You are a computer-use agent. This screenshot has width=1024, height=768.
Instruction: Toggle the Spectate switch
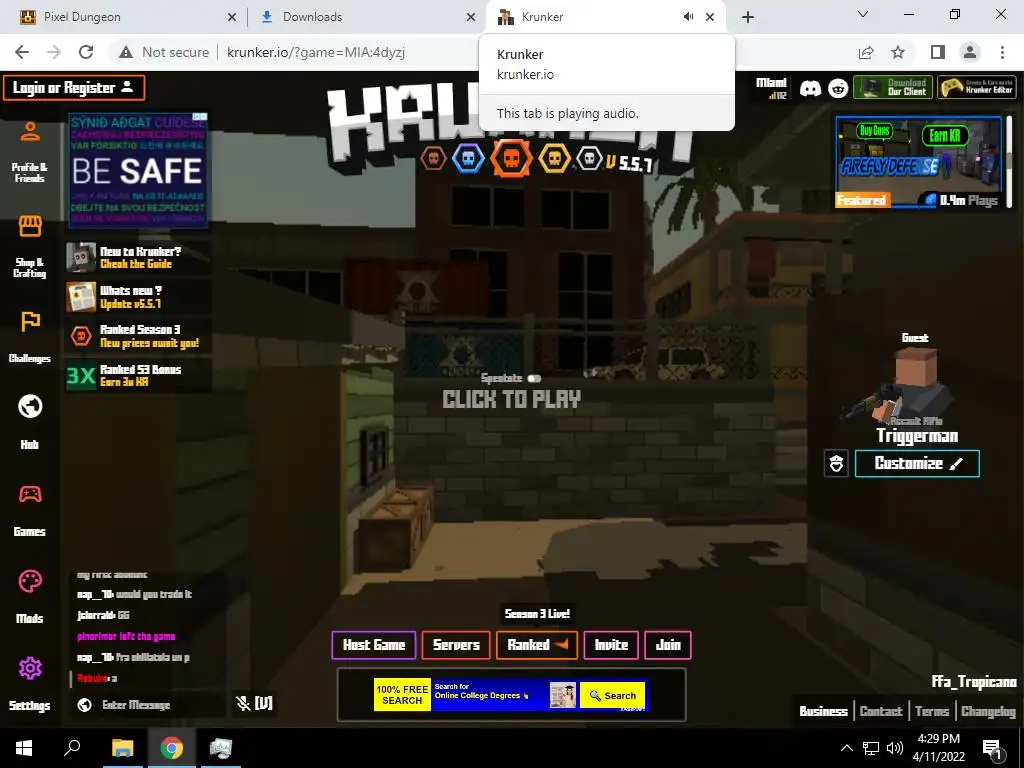point(534,378)
